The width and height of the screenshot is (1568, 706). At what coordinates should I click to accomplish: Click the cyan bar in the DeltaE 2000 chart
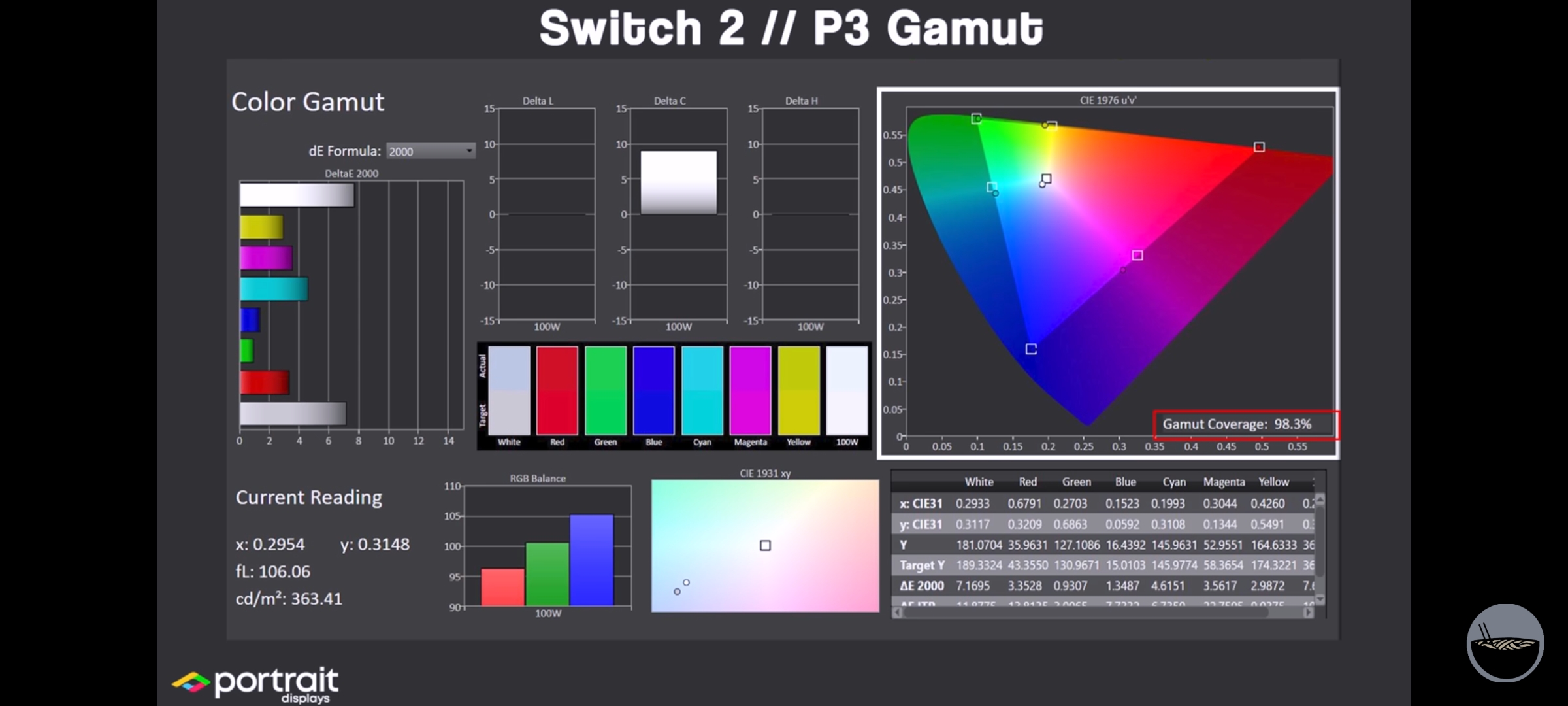pos(274,289)
